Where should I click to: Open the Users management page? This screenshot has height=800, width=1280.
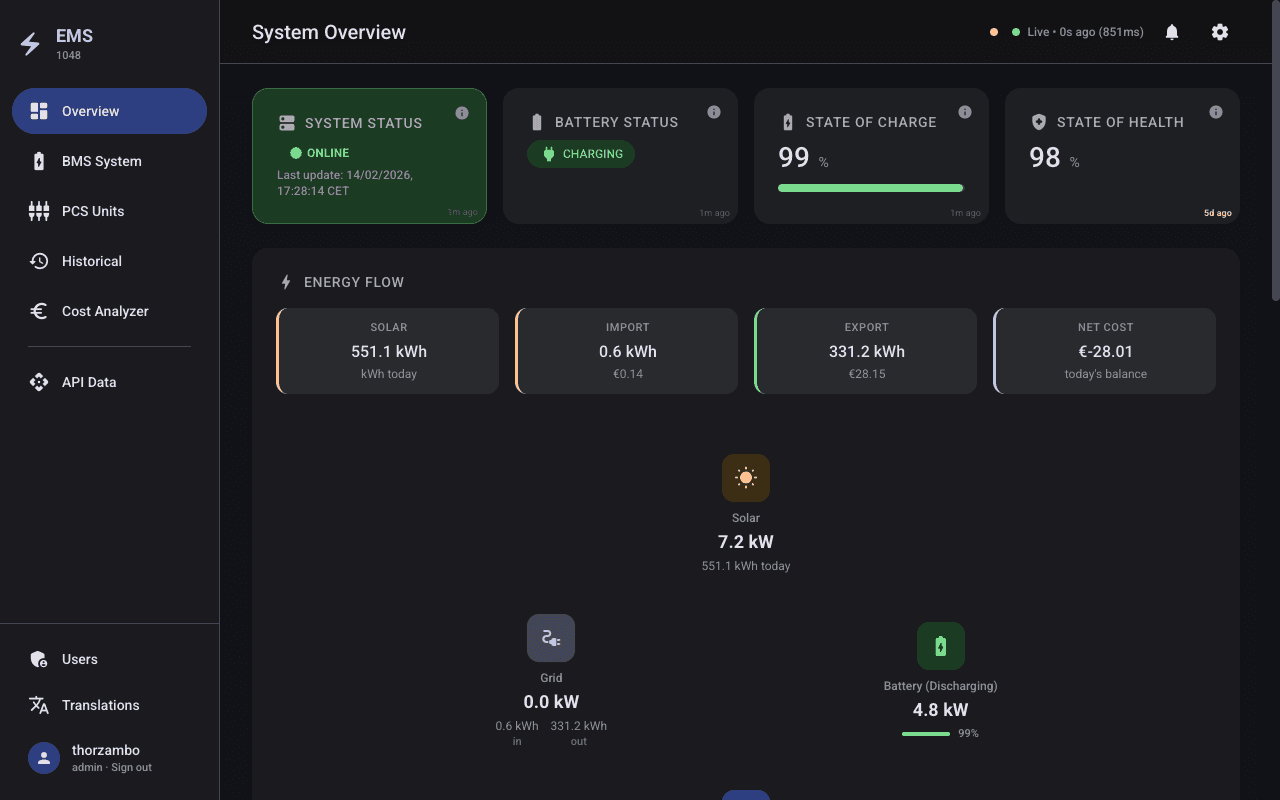[x=80, y=659]
